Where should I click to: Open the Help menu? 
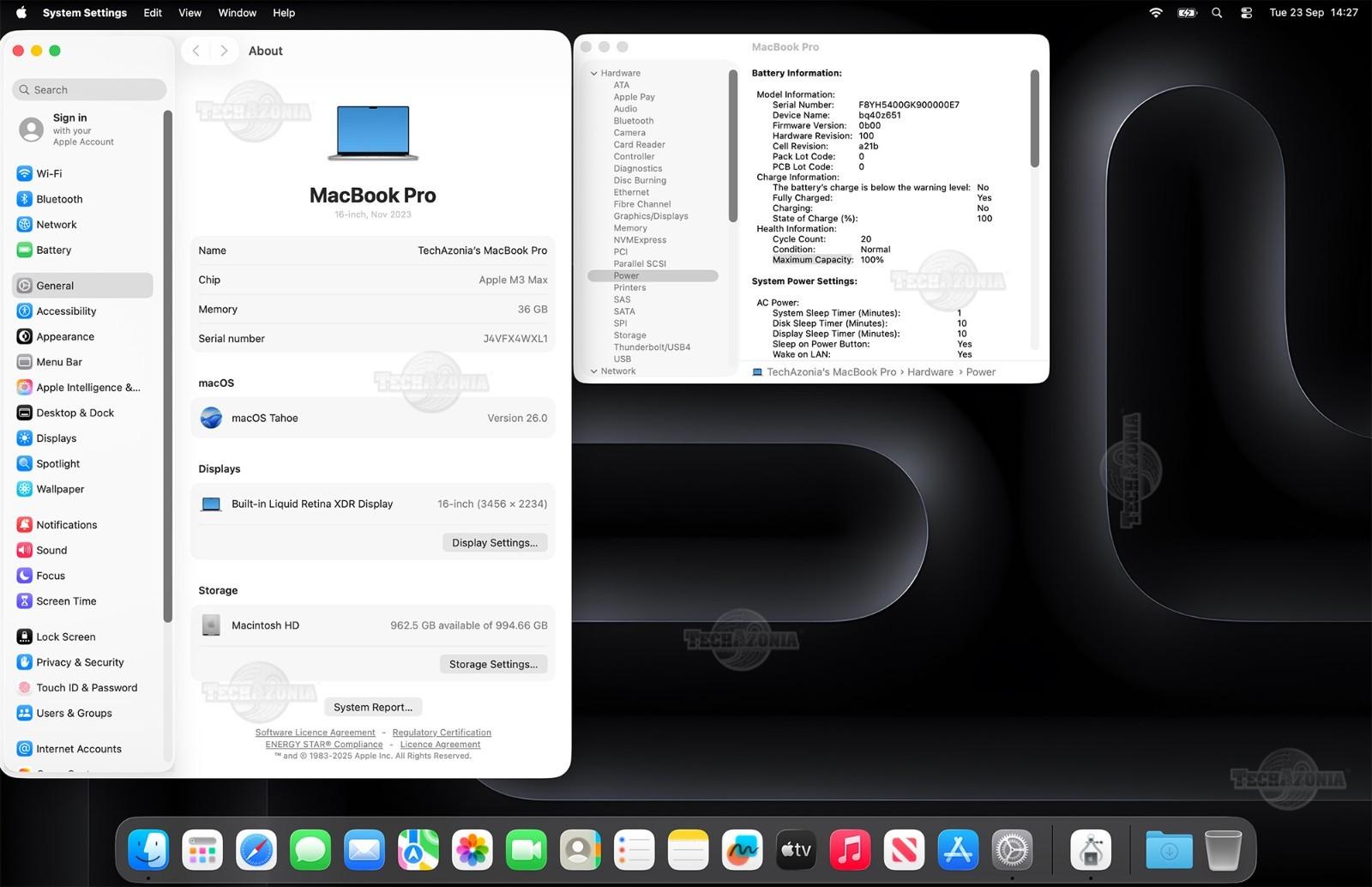click(x=284, y=13)
